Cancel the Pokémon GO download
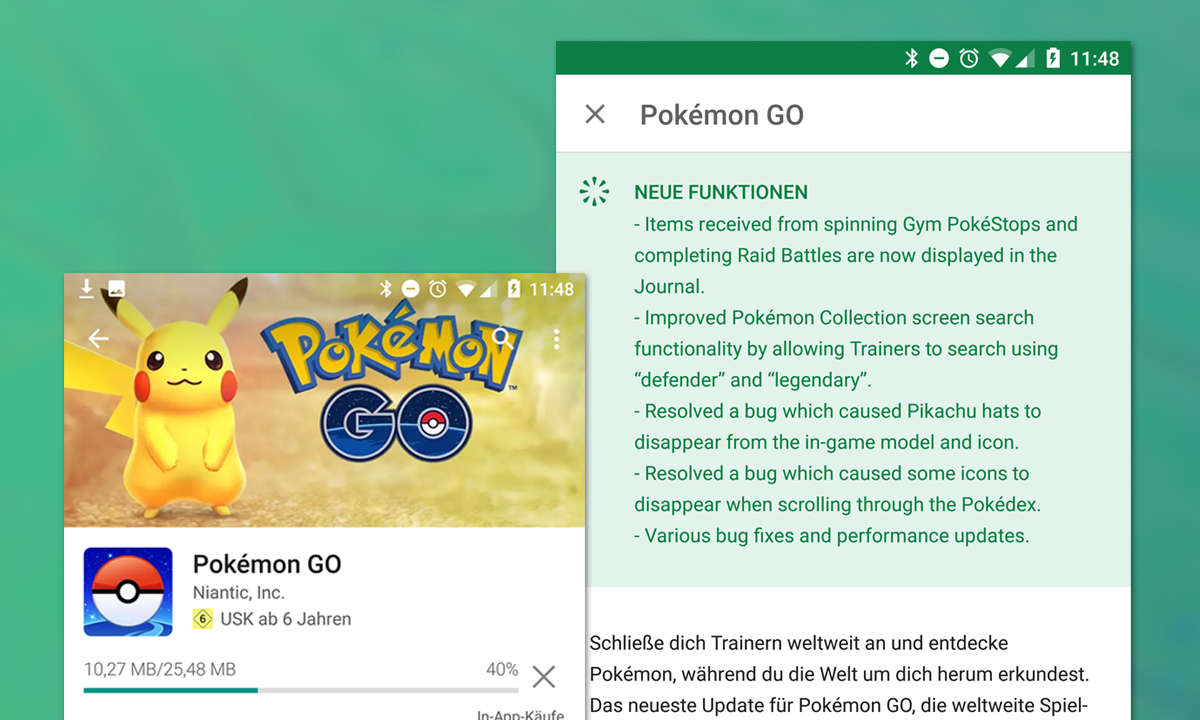This screenshot has height=720, width=1200. pos(543,677)
